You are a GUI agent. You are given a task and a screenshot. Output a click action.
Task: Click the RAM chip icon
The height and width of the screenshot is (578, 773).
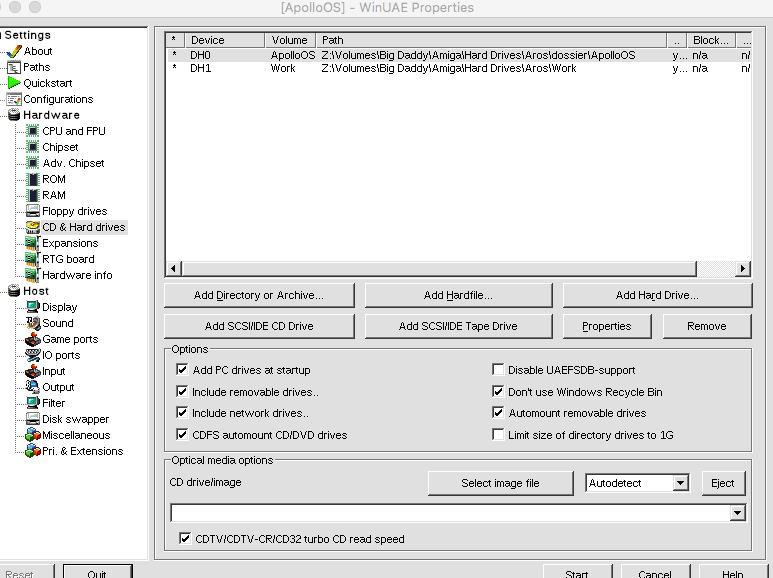[x=33, y=195]
